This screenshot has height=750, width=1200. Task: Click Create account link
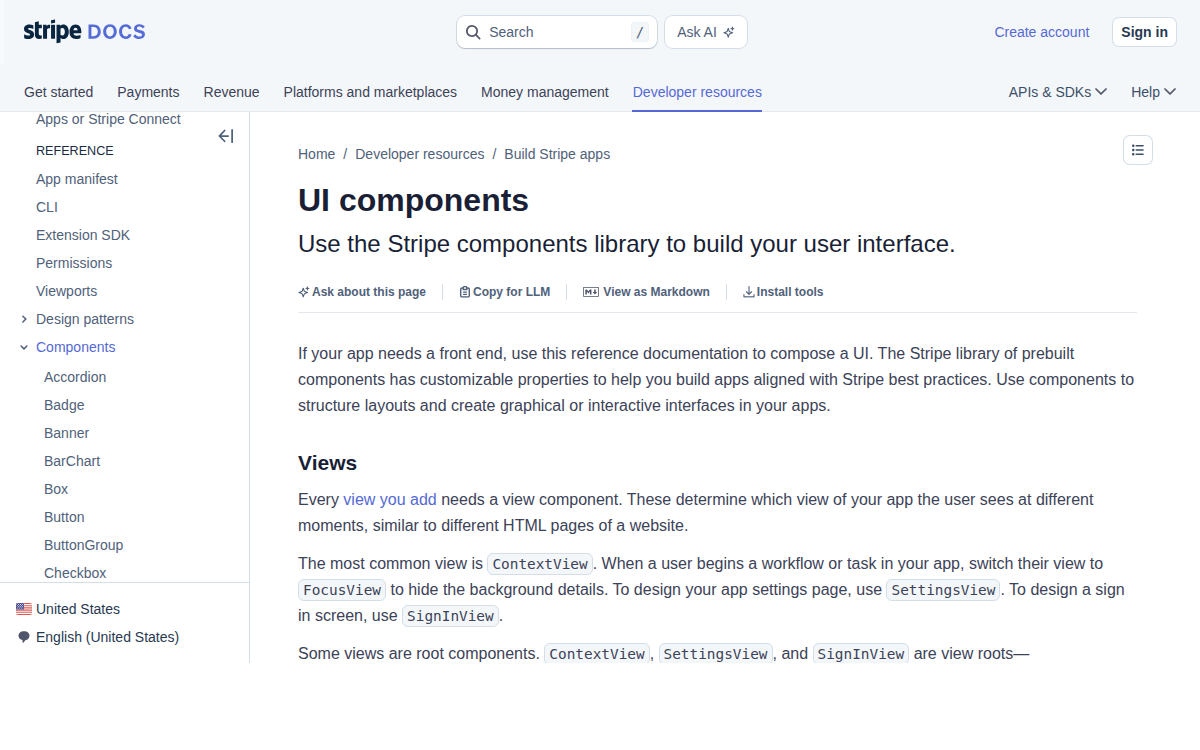click(1042, 32)
